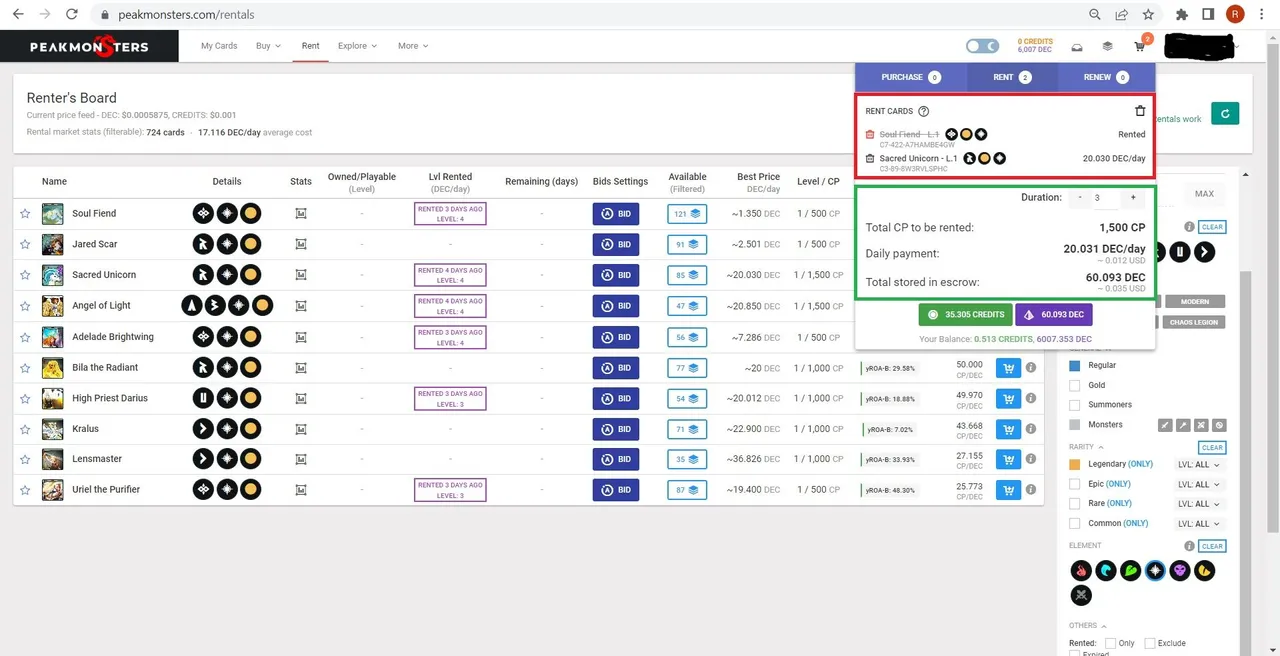The image size is (1280, 656).
Task: Enable the Gold foil checkbox
Action: 1075,385
